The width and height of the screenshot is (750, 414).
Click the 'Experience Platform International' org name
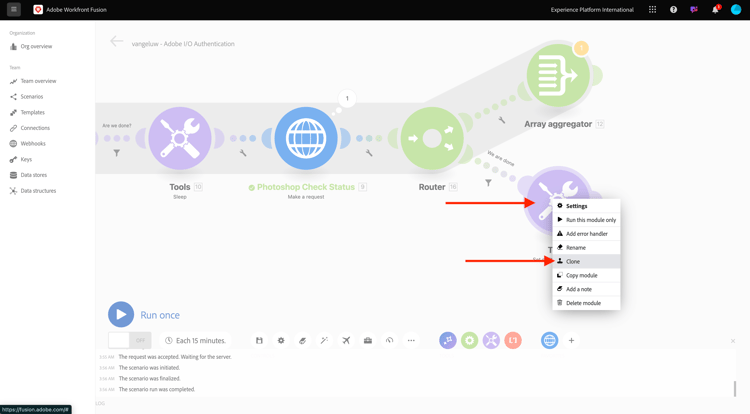tap(592, 10)
